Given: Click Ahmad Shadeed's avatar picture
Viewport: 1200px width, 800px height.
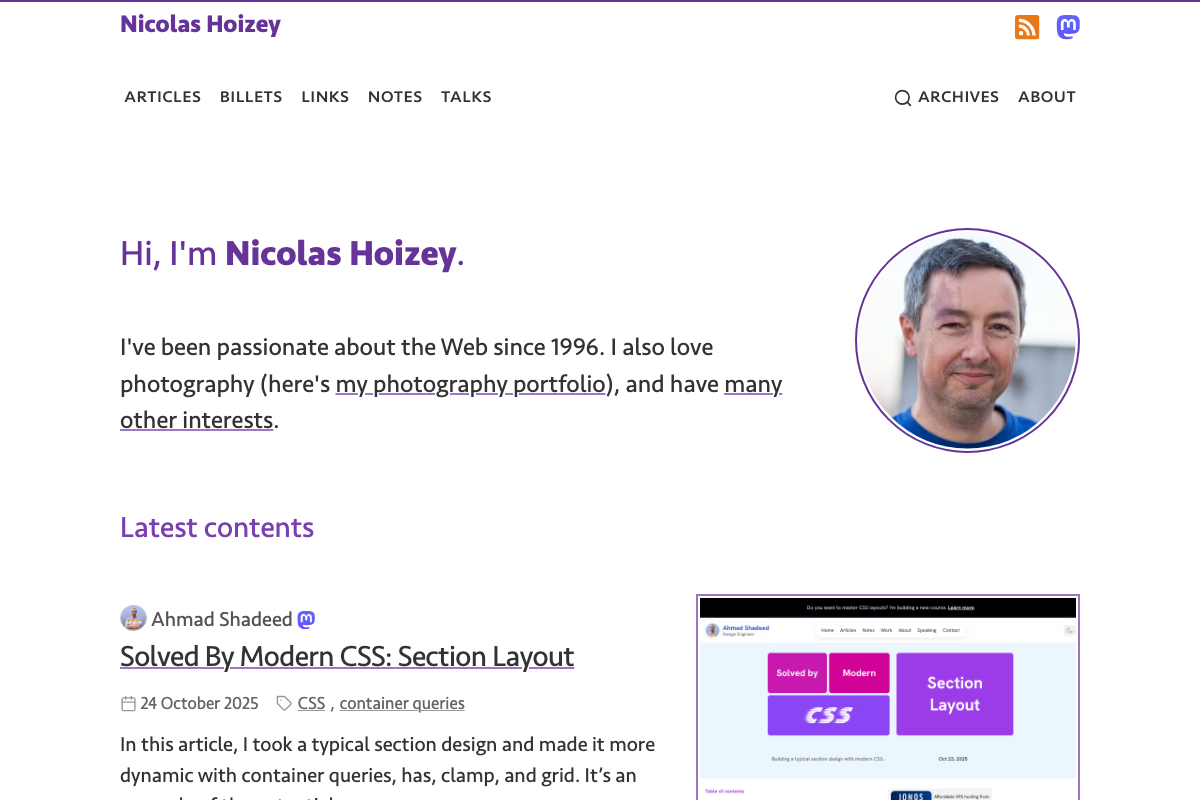Looking at the screenshot, I should (133, 618).
